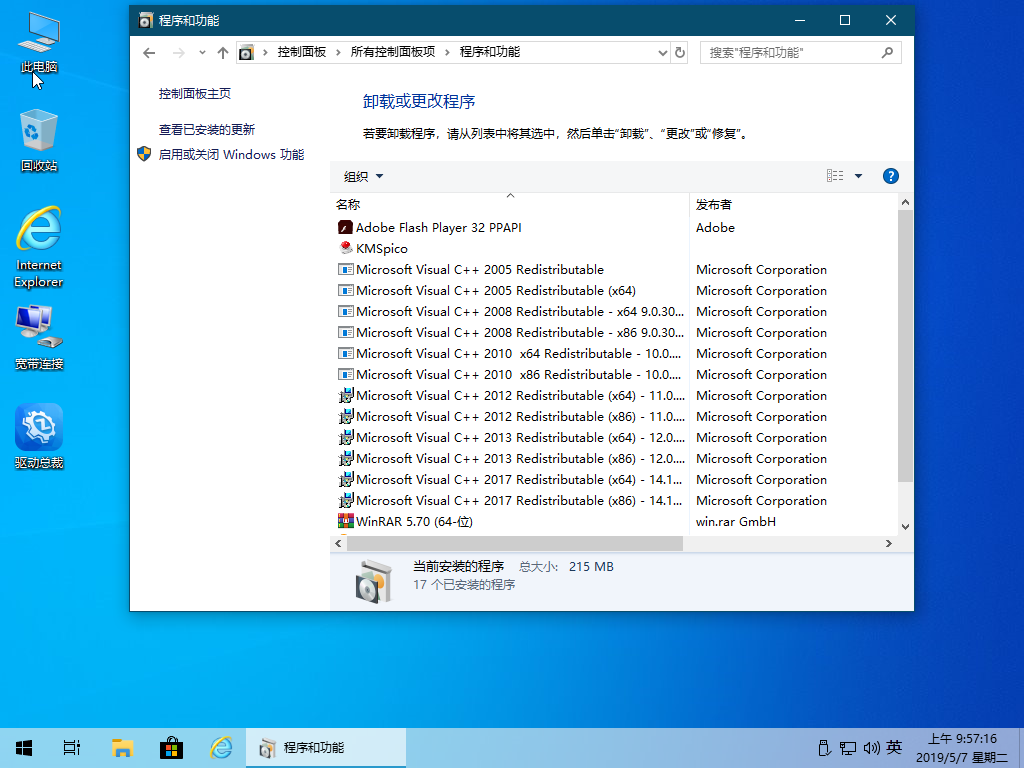Launch Internet Explorer from the desktop
Viewport: 1024px width, 768px height.
[x=39, y=247]
